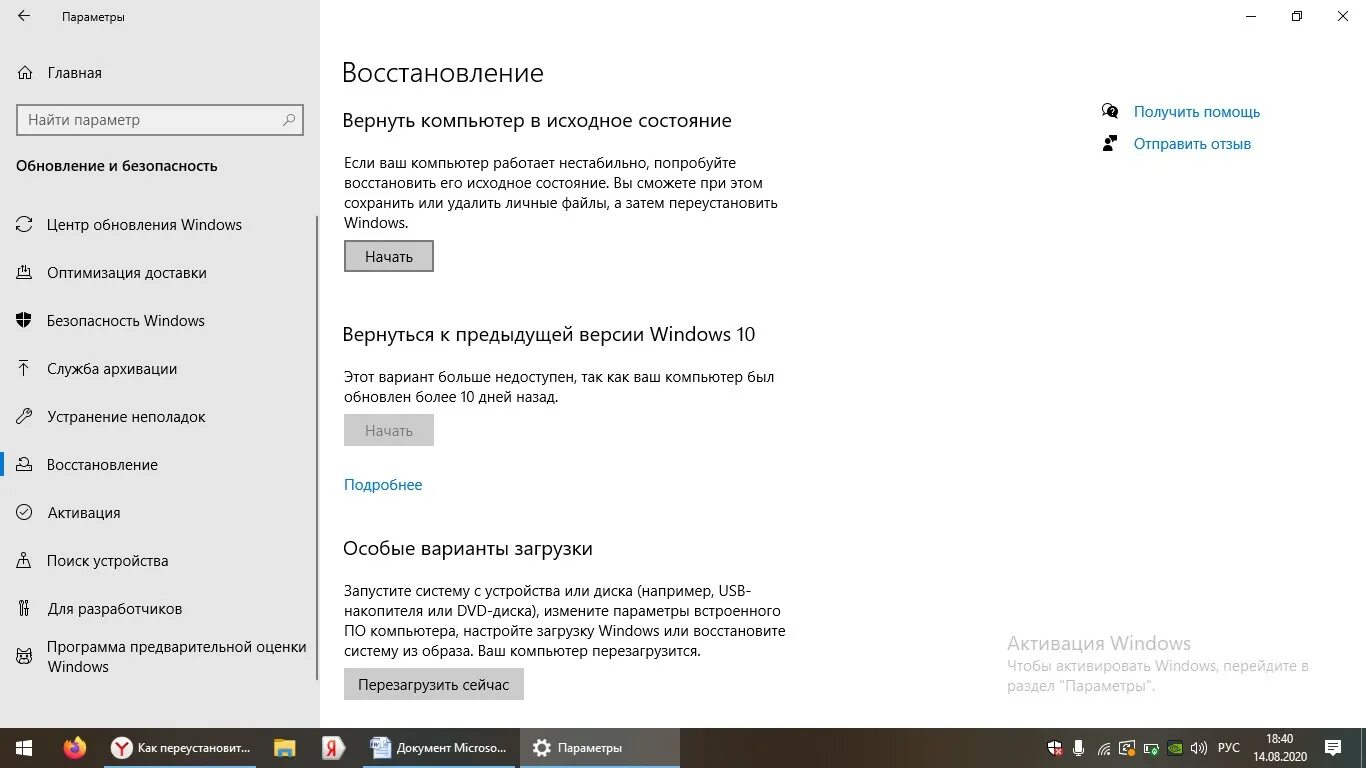Screen dimensions: 1366x768
Task: Open the notification action center icon
Action: click(1333, 748)
